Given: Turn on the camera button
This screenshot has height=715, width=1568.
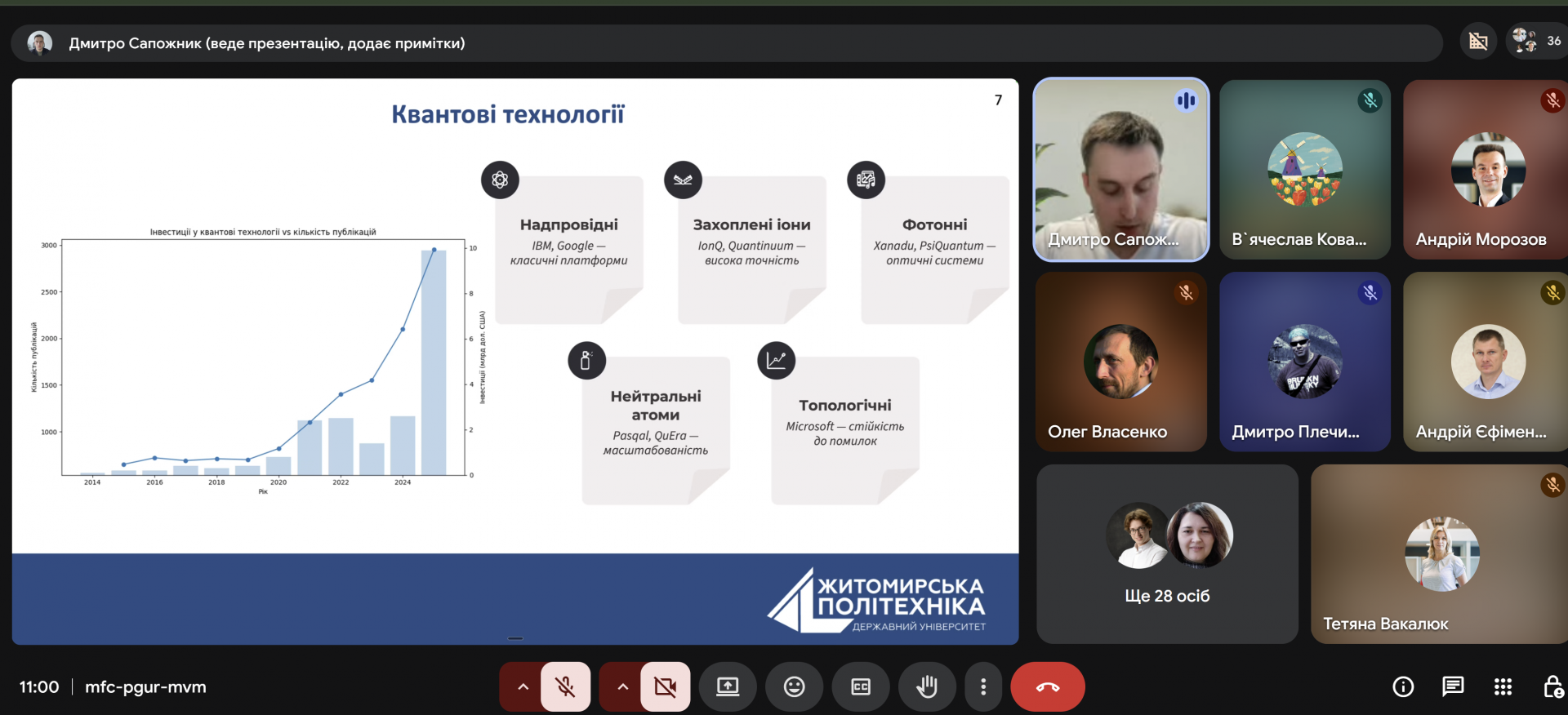Looking at the screenshot, I should click(666, 686).
